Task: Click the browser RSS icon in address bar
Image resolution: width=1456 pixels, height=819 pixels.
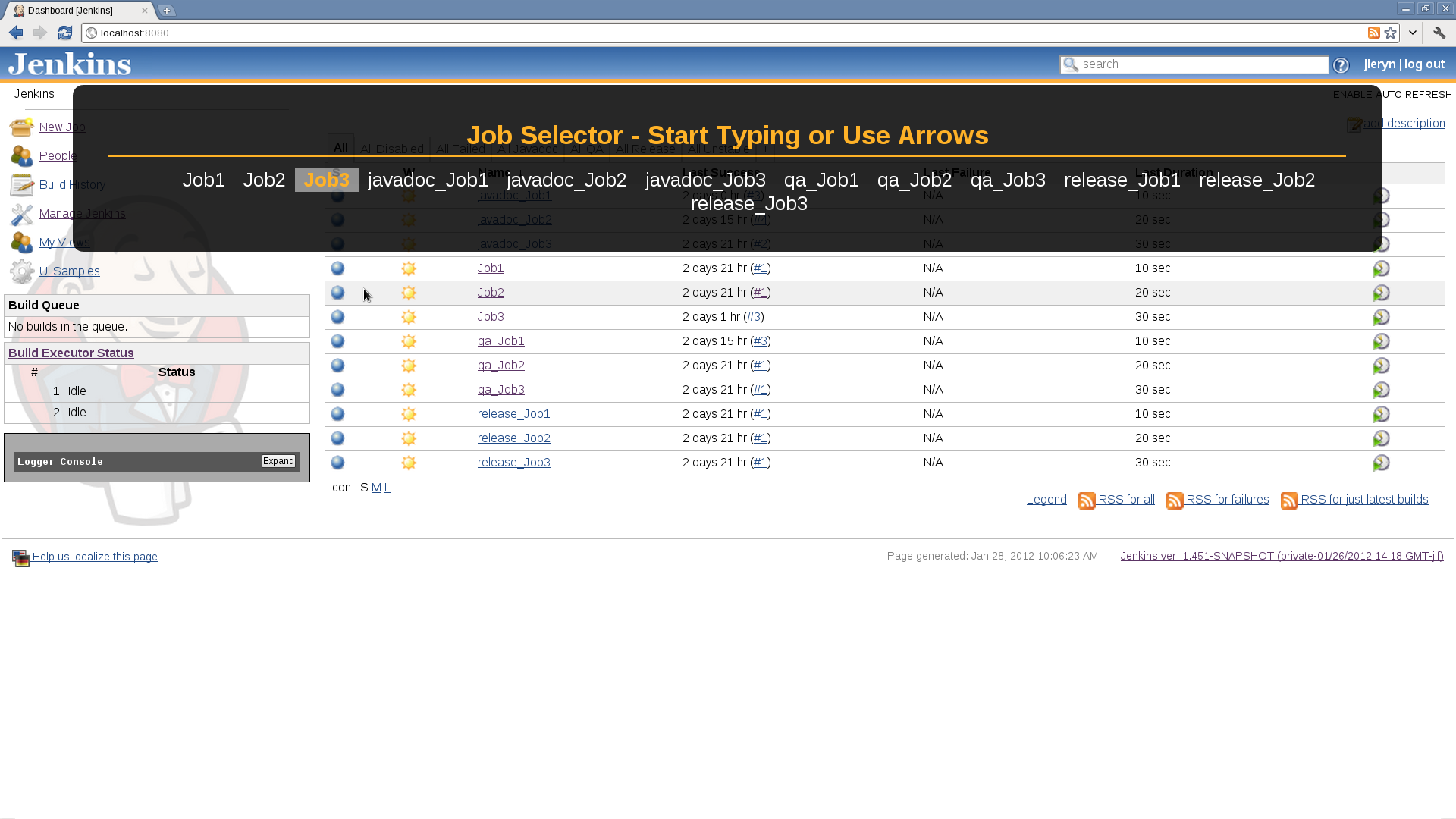Action: [x=1373, y=33]
